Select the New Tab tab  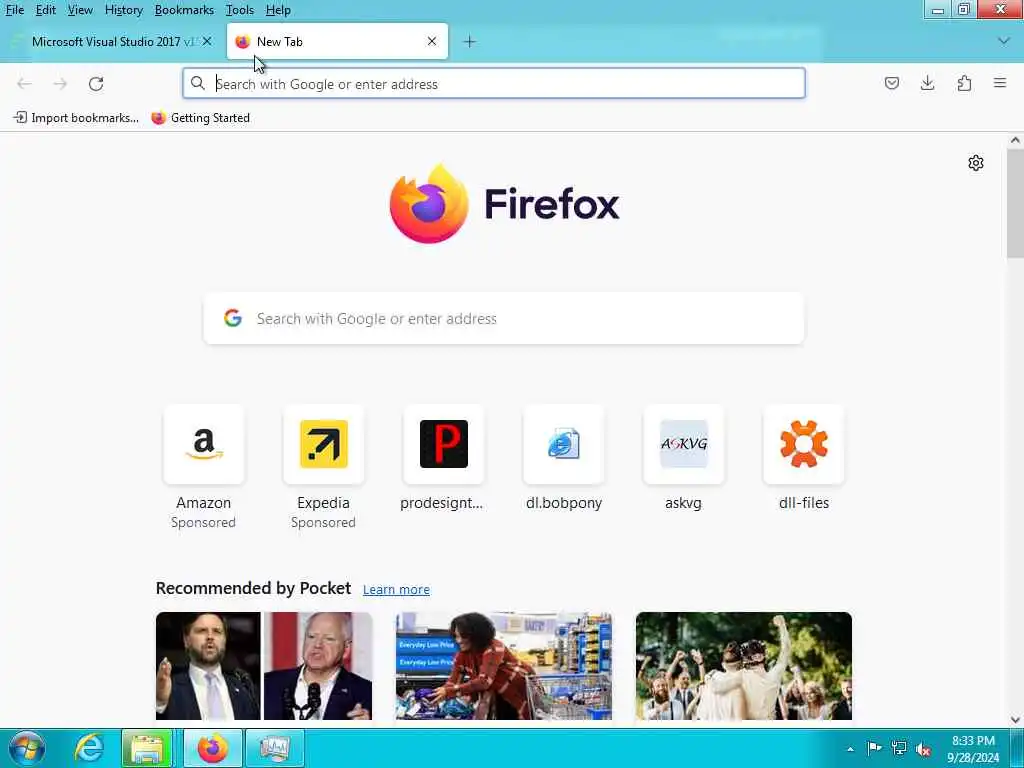(x=337, y=41)
